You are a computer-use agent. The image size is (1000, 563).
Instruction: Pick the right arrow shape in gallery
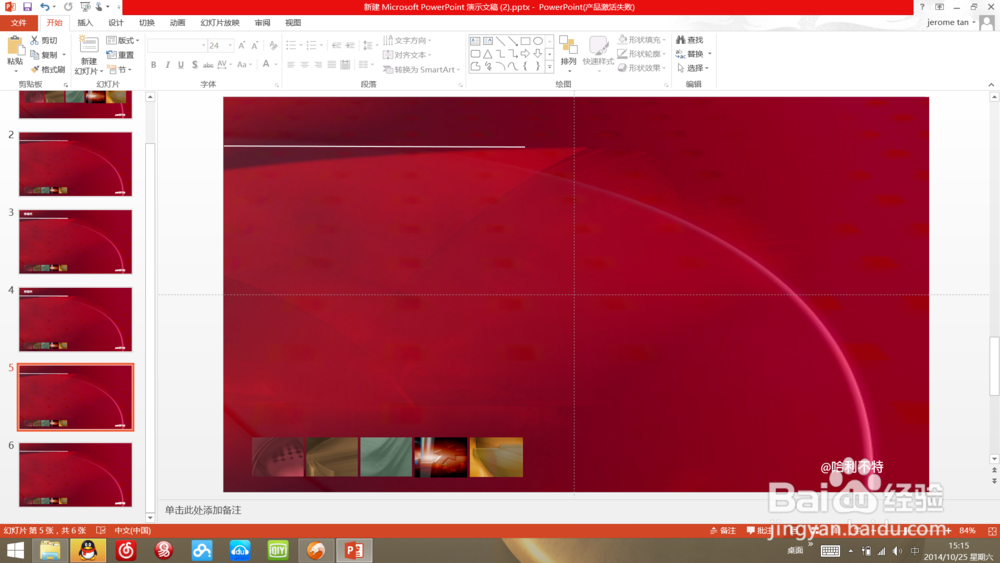click(525, 54)
